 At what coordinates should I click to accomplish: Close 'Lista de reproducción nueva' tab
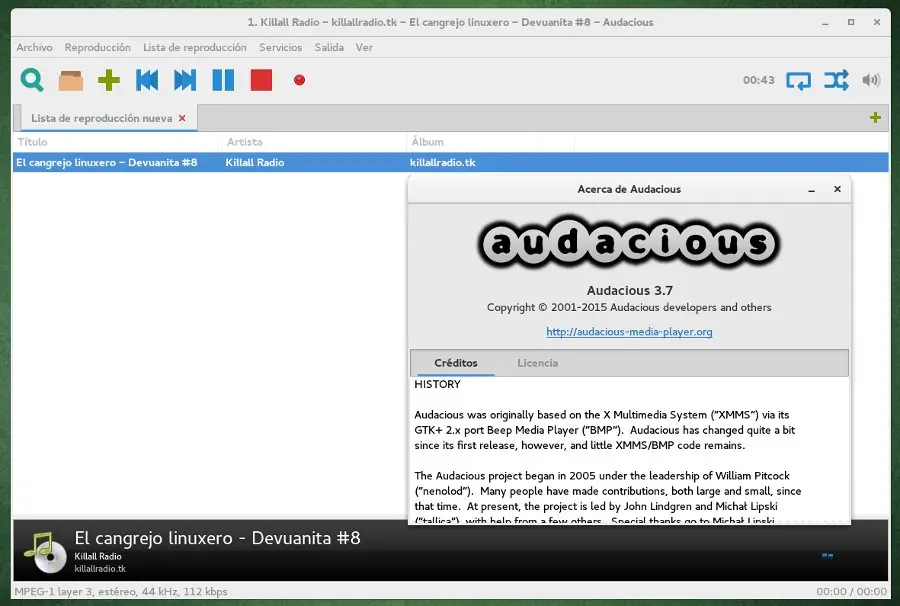click(x=182, y=118)
